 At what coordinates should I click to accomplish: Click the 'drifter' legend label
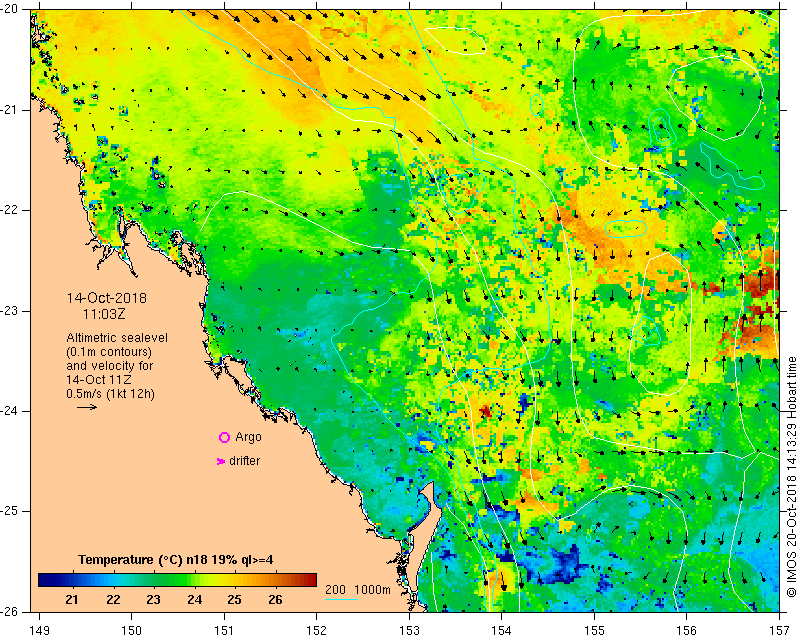point(244,461)
